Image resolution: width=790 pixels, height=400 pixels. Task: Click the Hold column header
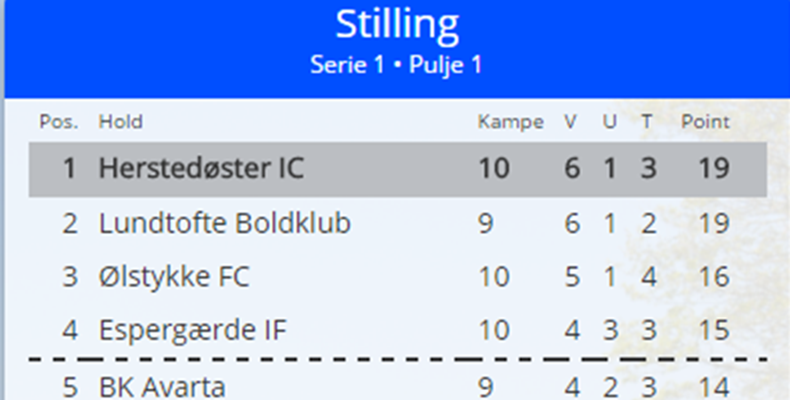click(x=120, y=121)
